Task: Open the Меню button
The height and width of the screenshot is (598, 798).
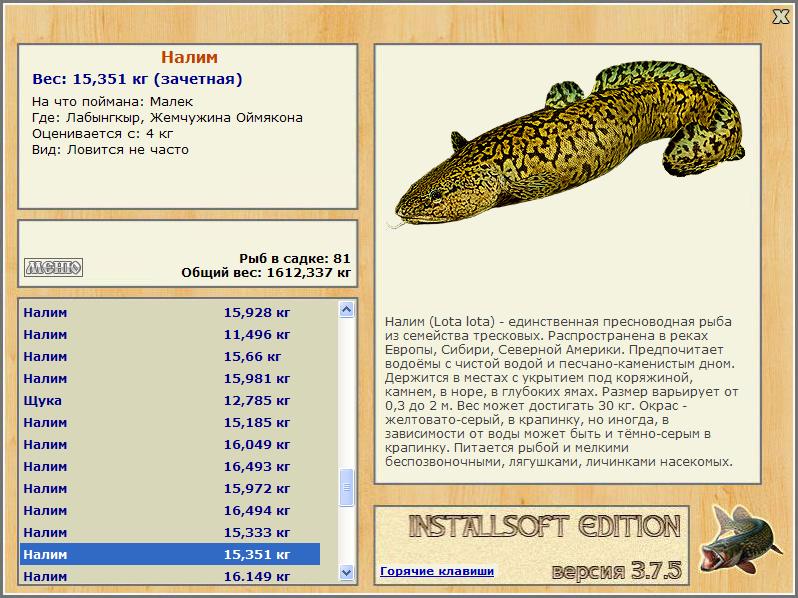Action: (53, 267)
